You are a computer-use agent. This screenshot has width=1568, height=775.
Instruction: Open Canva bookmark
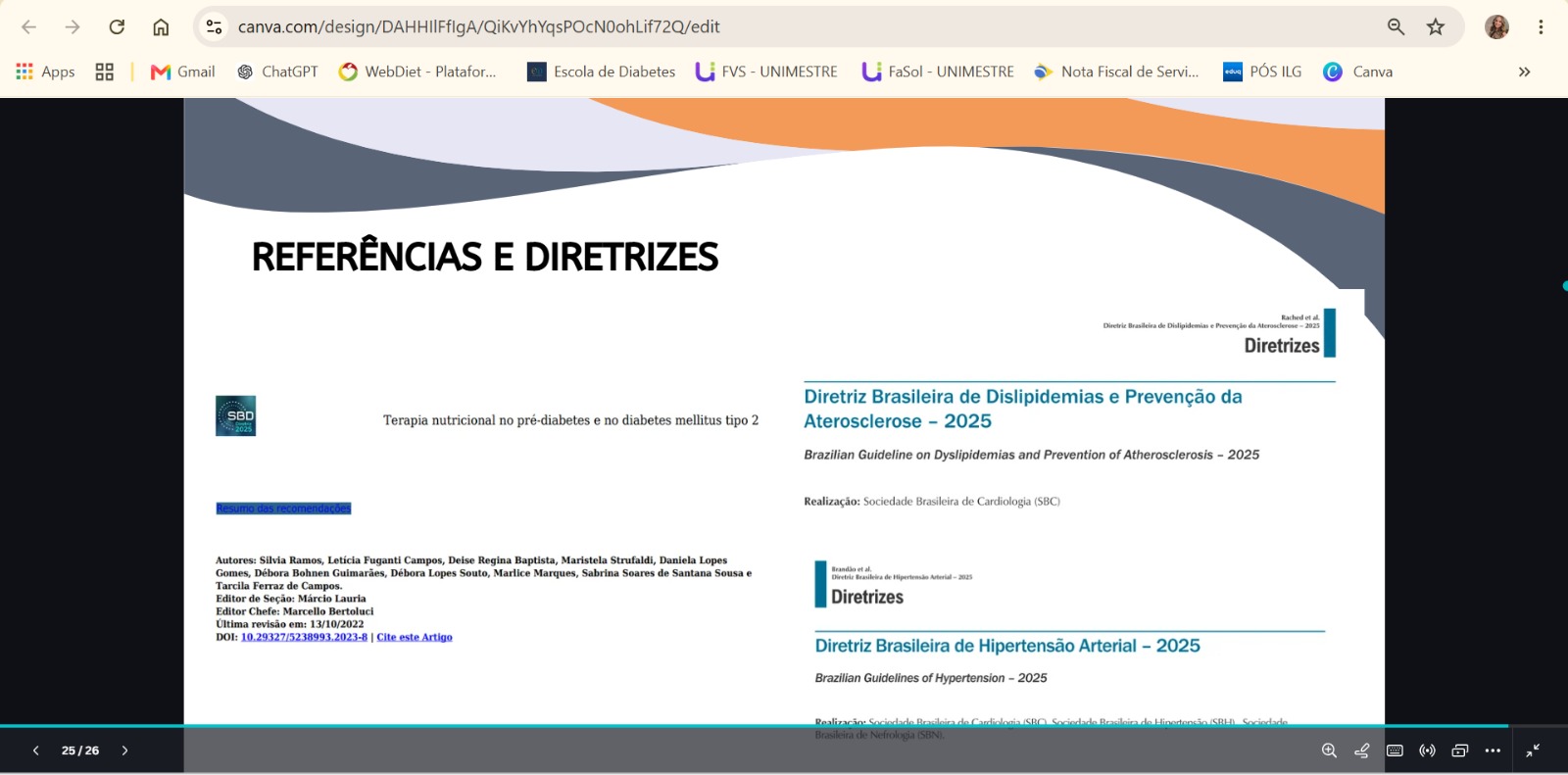click(x=1358, y=72)
